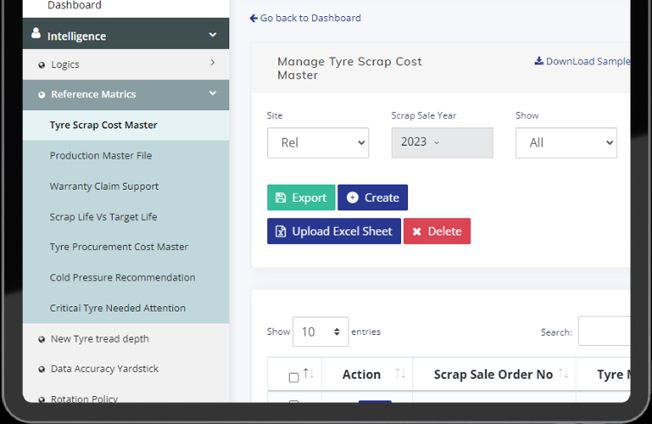Tick the select-all checkbox in table header
Image resolution: width=652 pixels, height=424 pixels.
tap(293, 377)
